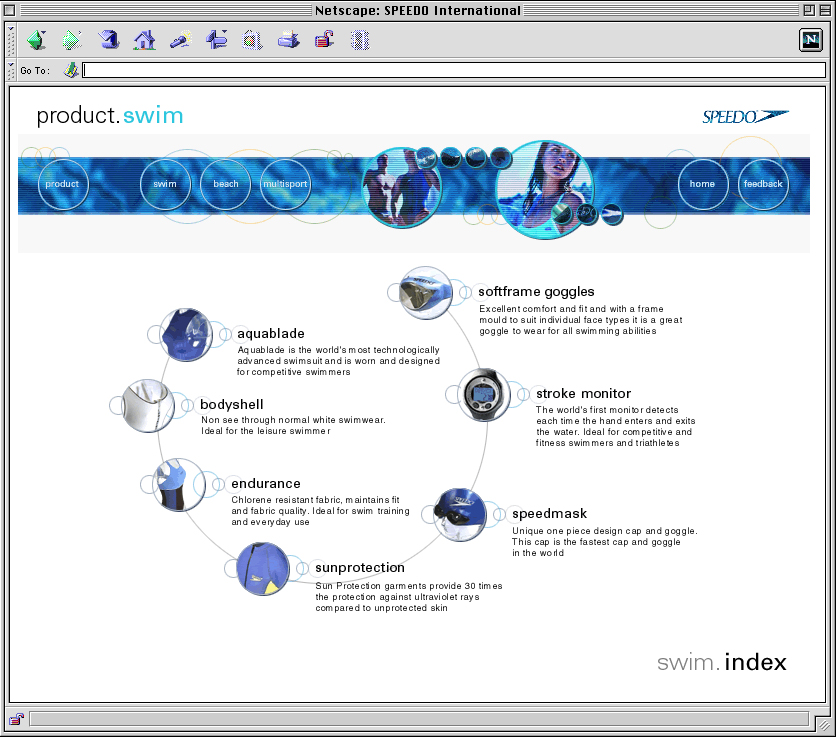Viewport: 836px width, 737px height.
Task: Click the status bar security lock icon
Action: coord(17,718)
